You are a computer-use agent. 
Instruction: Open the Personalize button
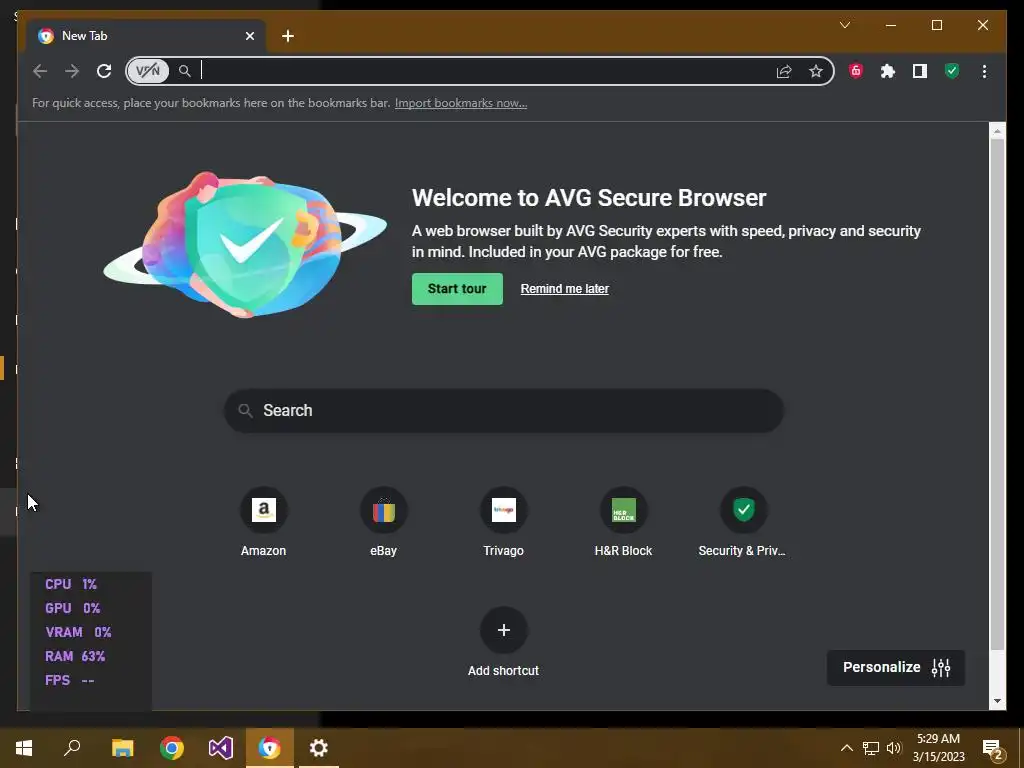point(895,667)
